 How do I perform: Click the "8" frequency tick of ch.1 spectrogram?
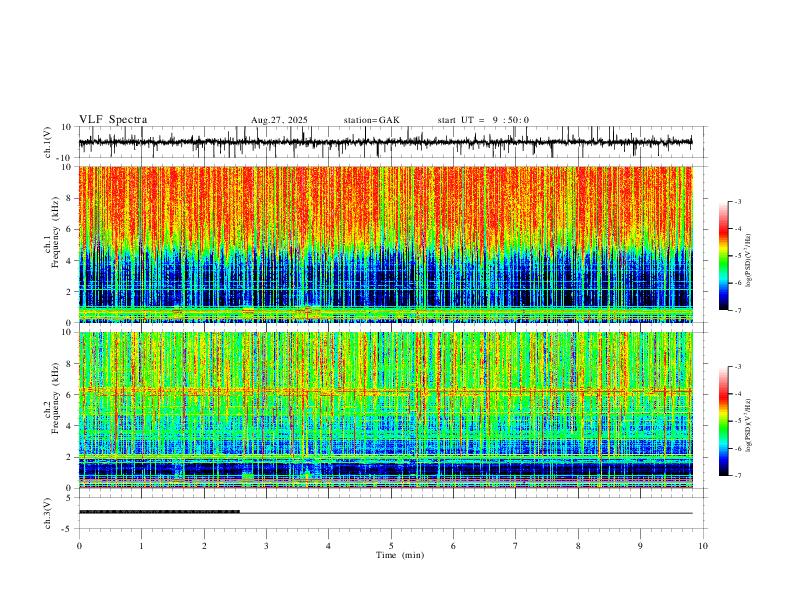click(70, 198)
